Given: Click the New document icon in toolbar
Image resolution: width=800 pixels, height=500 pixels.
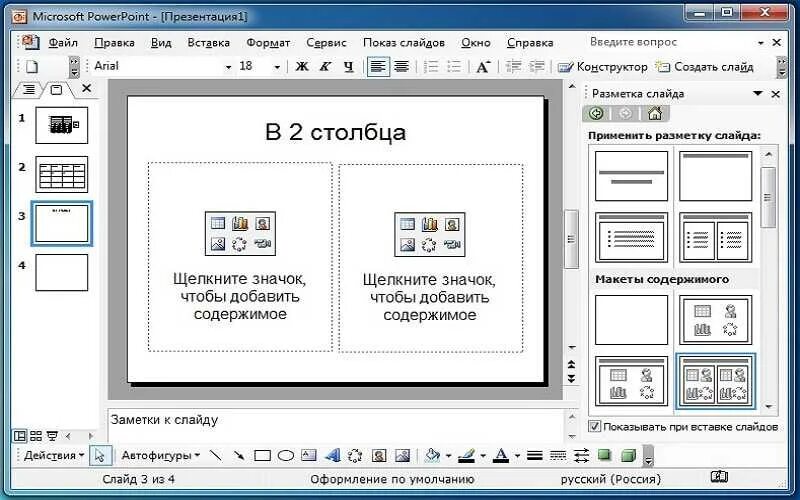Looking at the screenshot, I should [x=32, y=66].
